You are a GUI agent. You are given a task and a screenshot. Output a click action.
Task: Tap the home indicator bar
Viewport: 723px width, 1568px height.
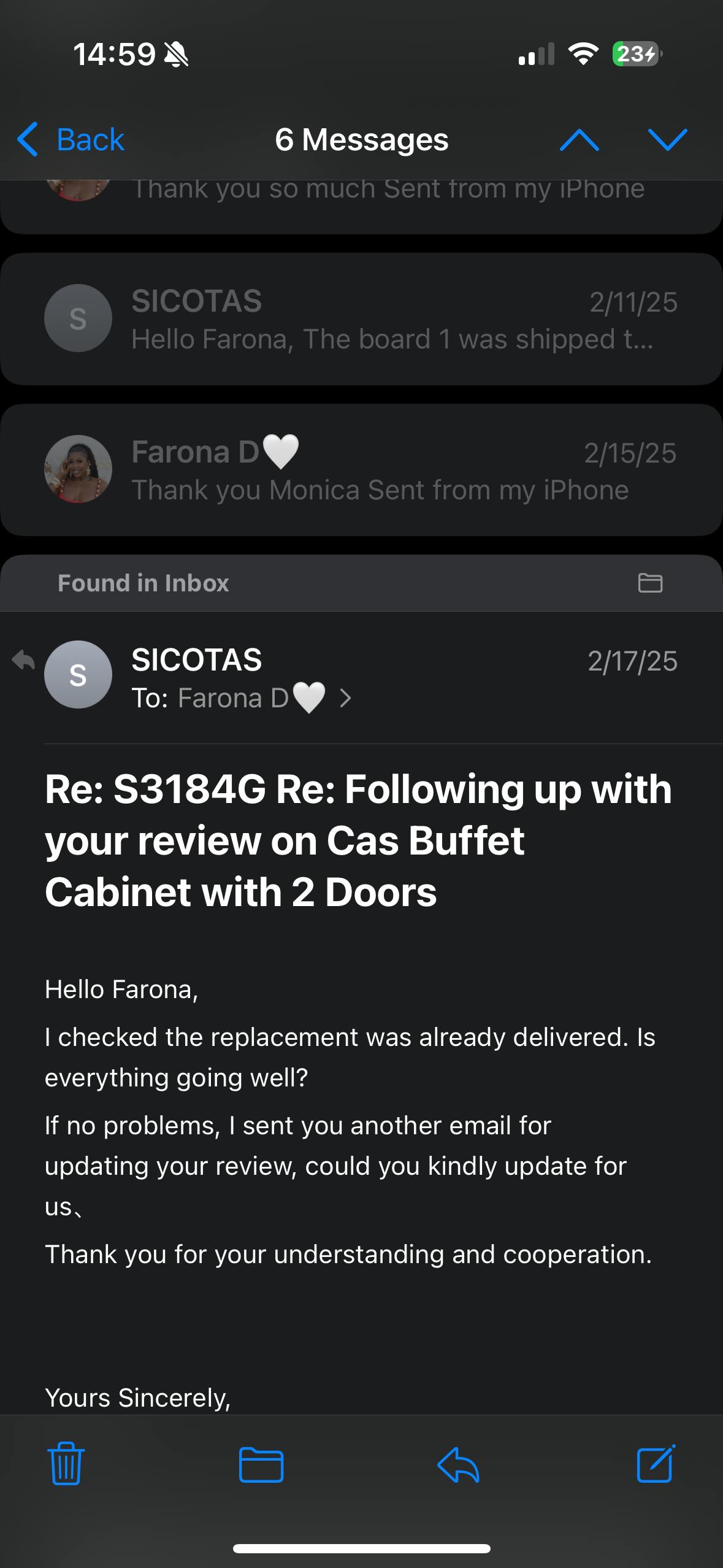[x=361, y=1548]
